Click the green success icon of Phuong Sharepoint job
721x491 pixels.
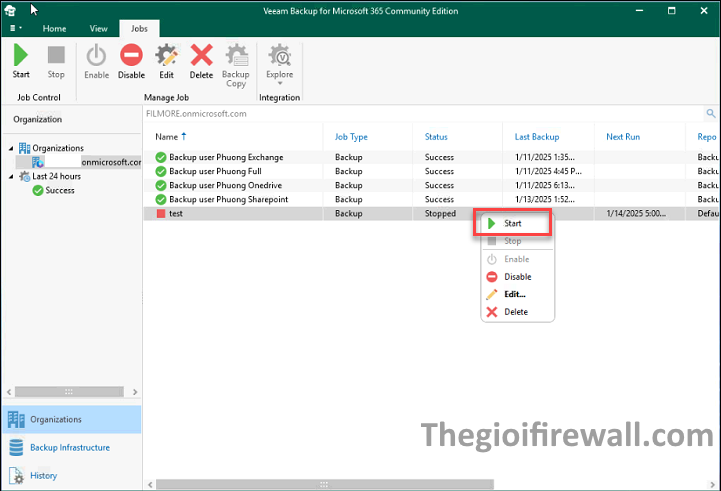click(x=160, y=200)
